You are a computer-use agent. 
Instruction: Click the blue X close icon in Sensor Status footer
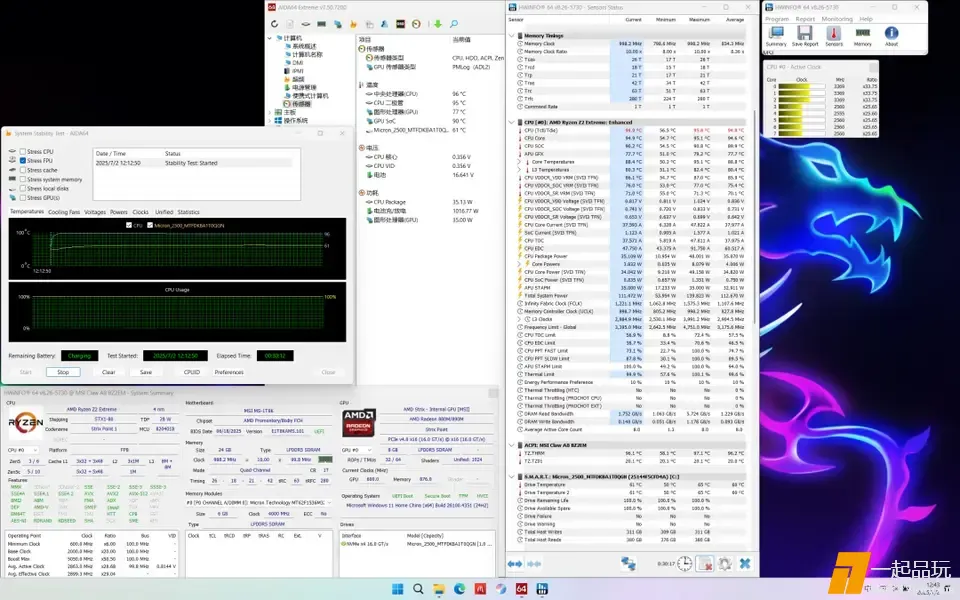(745, 563)
